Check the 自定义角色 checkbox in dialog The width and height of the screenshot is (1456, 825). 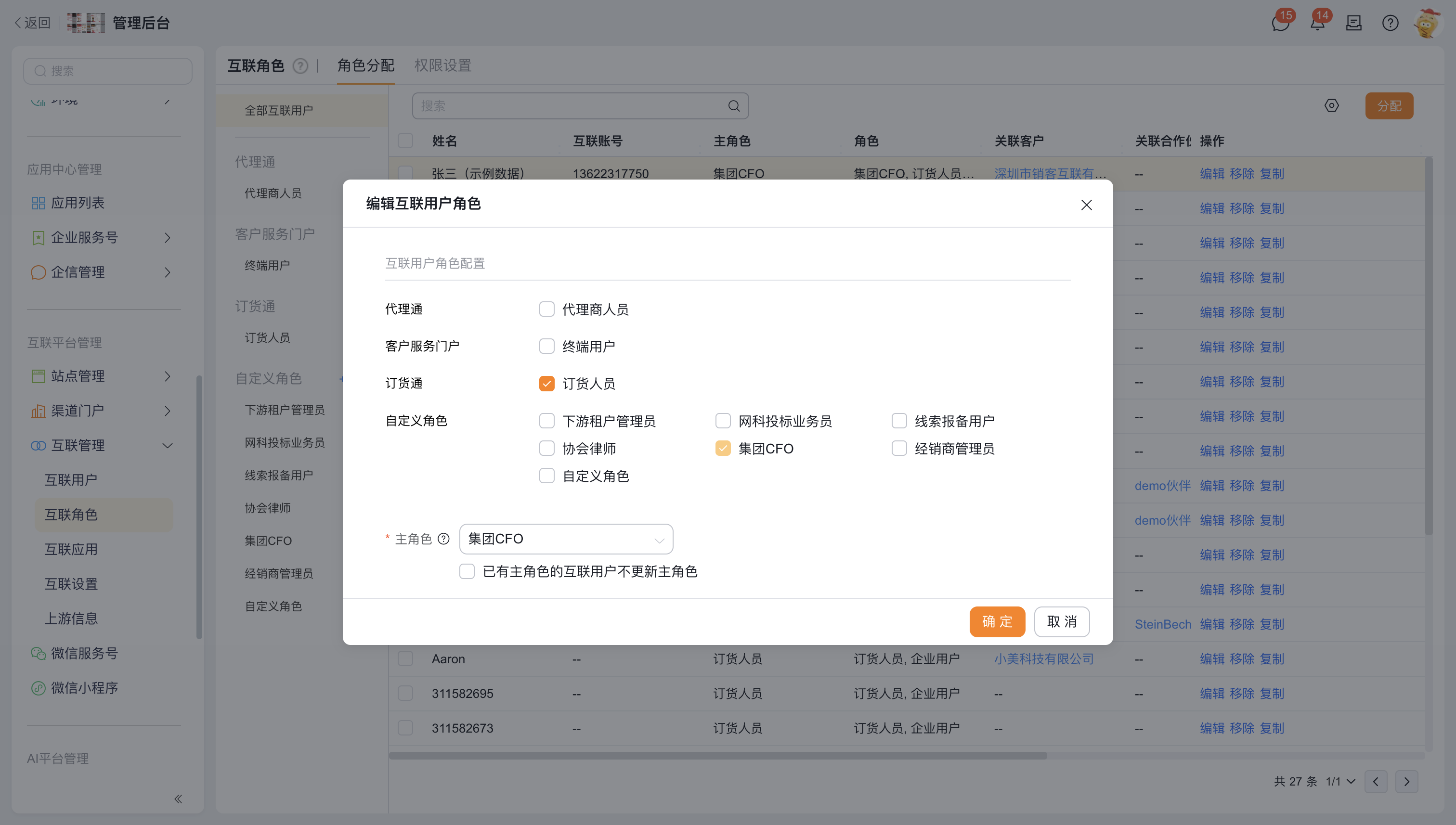coord(546,476)
